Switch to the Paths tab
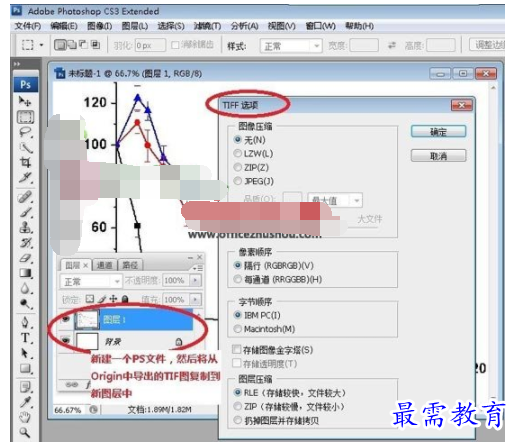This screenshot has width=514, height=446. [x=130, y=265]
